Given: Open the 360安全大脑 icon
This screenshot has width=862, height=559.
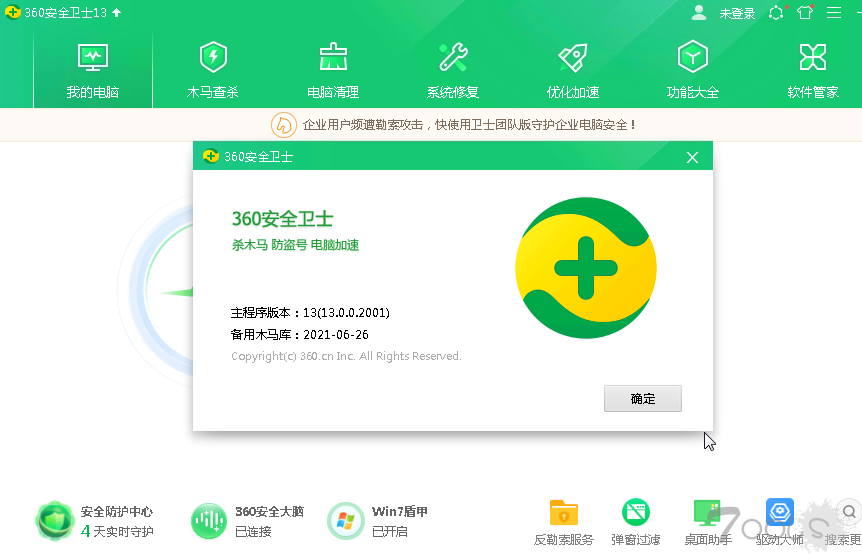Looking at the screenshot, I should coord(209,521).
